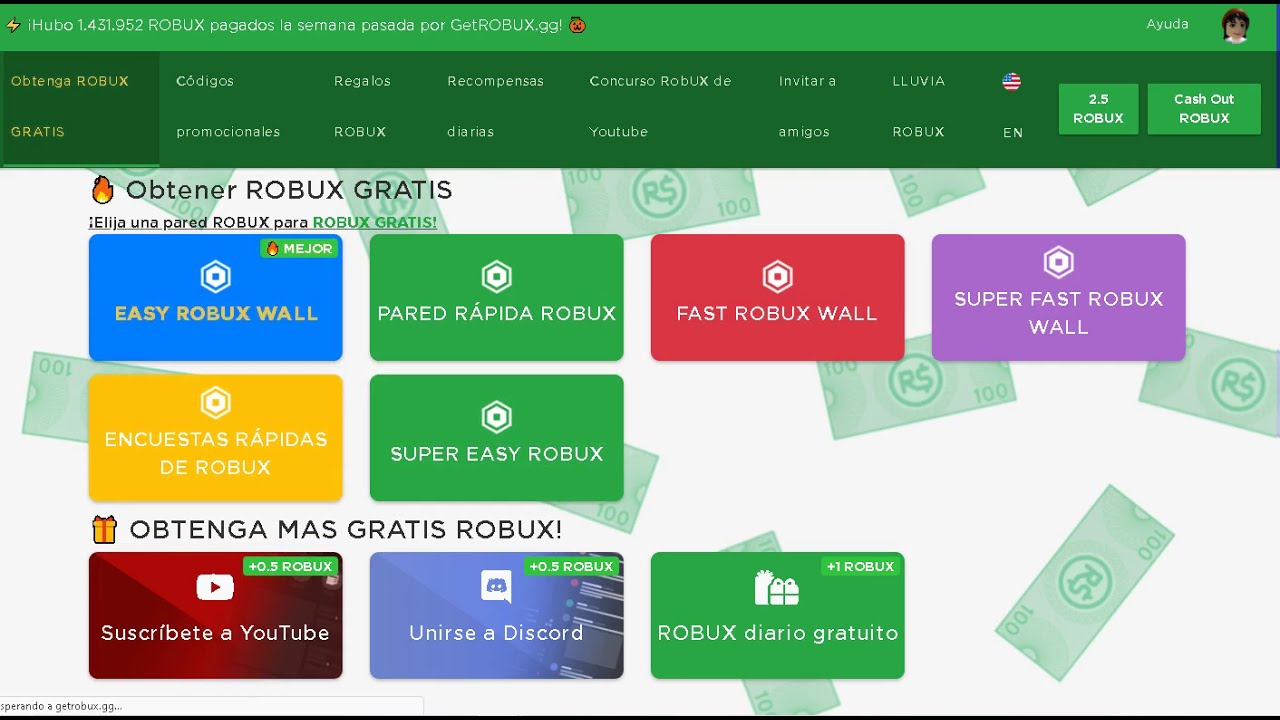Click the Discord logo icon
This screenshot has width=1280, height=720.
[x=496, y=587]
